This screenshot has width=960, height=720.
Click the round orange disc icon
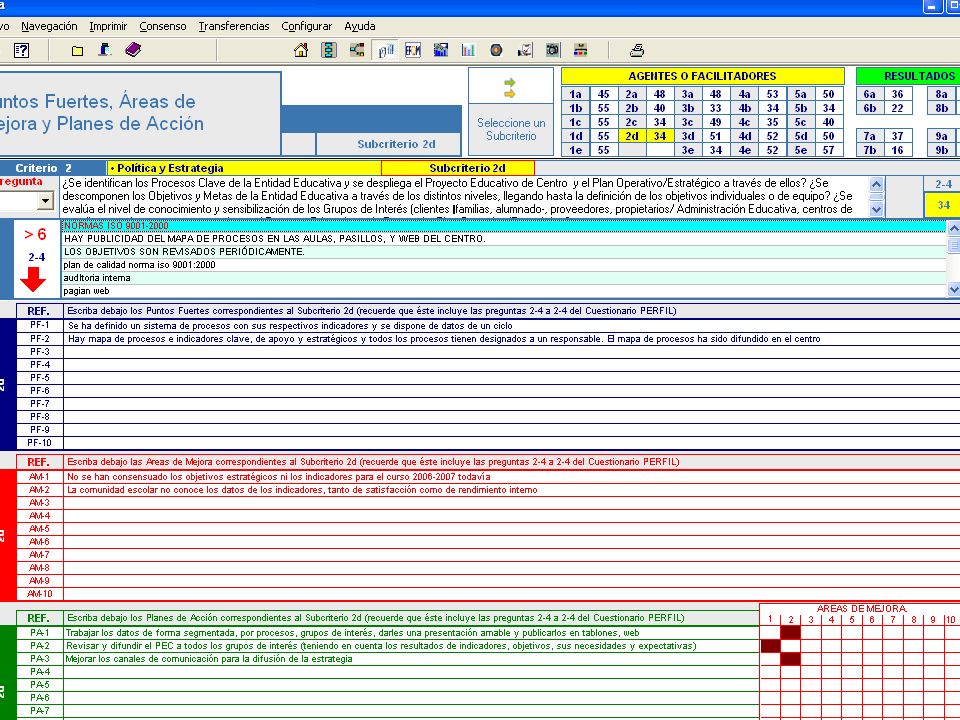(x=497, y=50)
